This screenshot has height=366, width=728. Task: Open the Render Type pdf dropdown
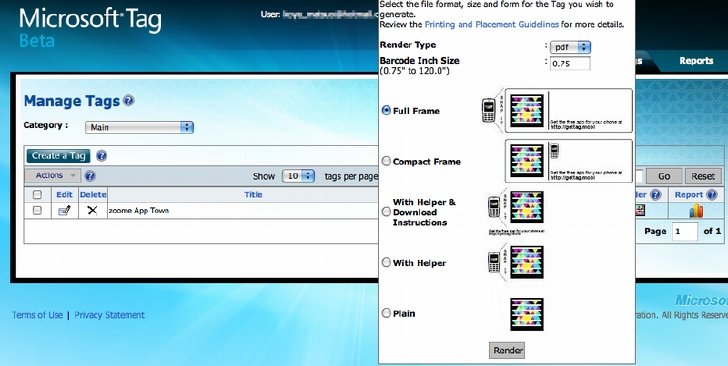pyautogui.click(x=570, y=47)
